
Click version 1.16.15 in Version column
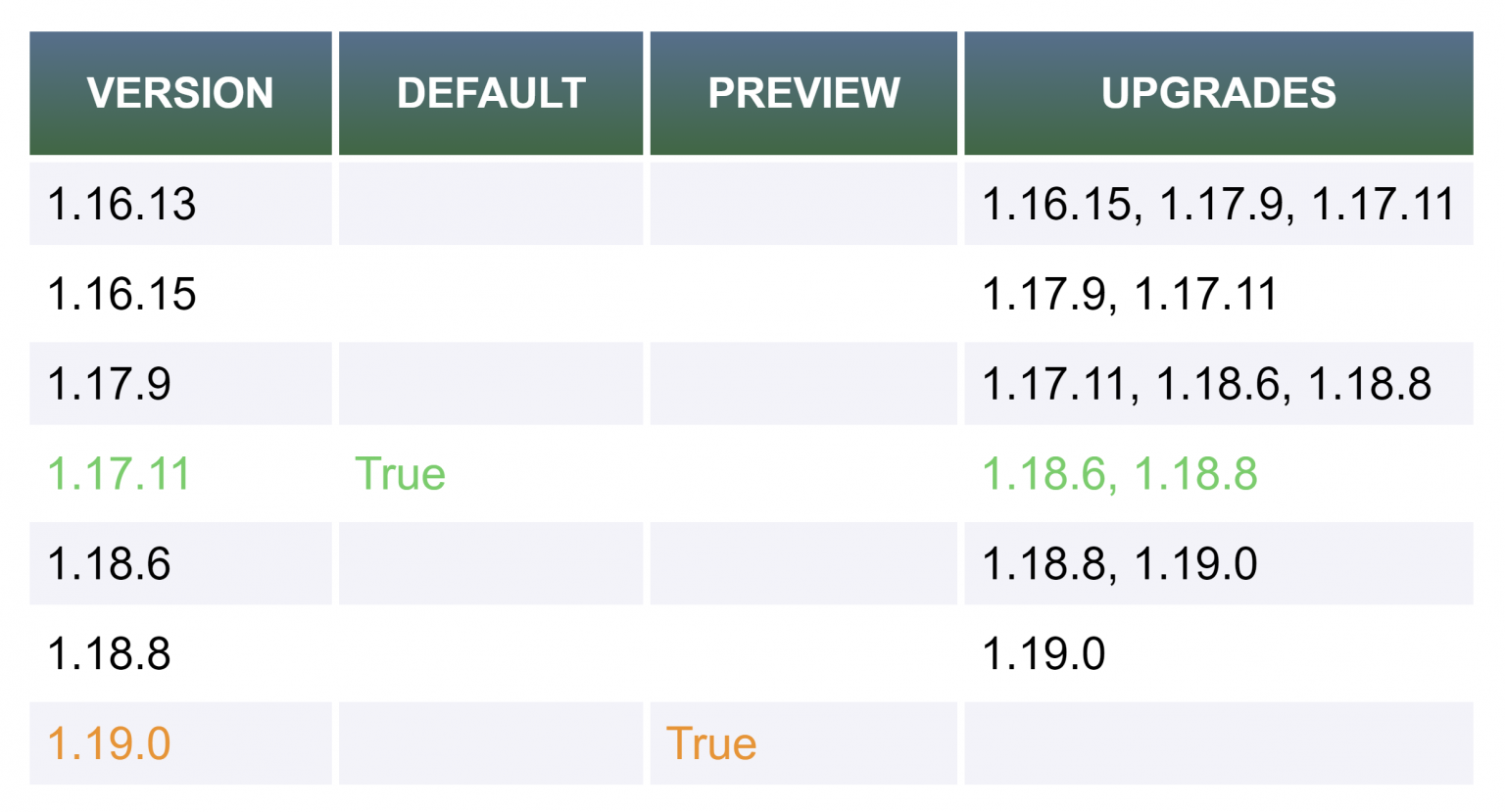pyautogui.click(x=122, y=295)
